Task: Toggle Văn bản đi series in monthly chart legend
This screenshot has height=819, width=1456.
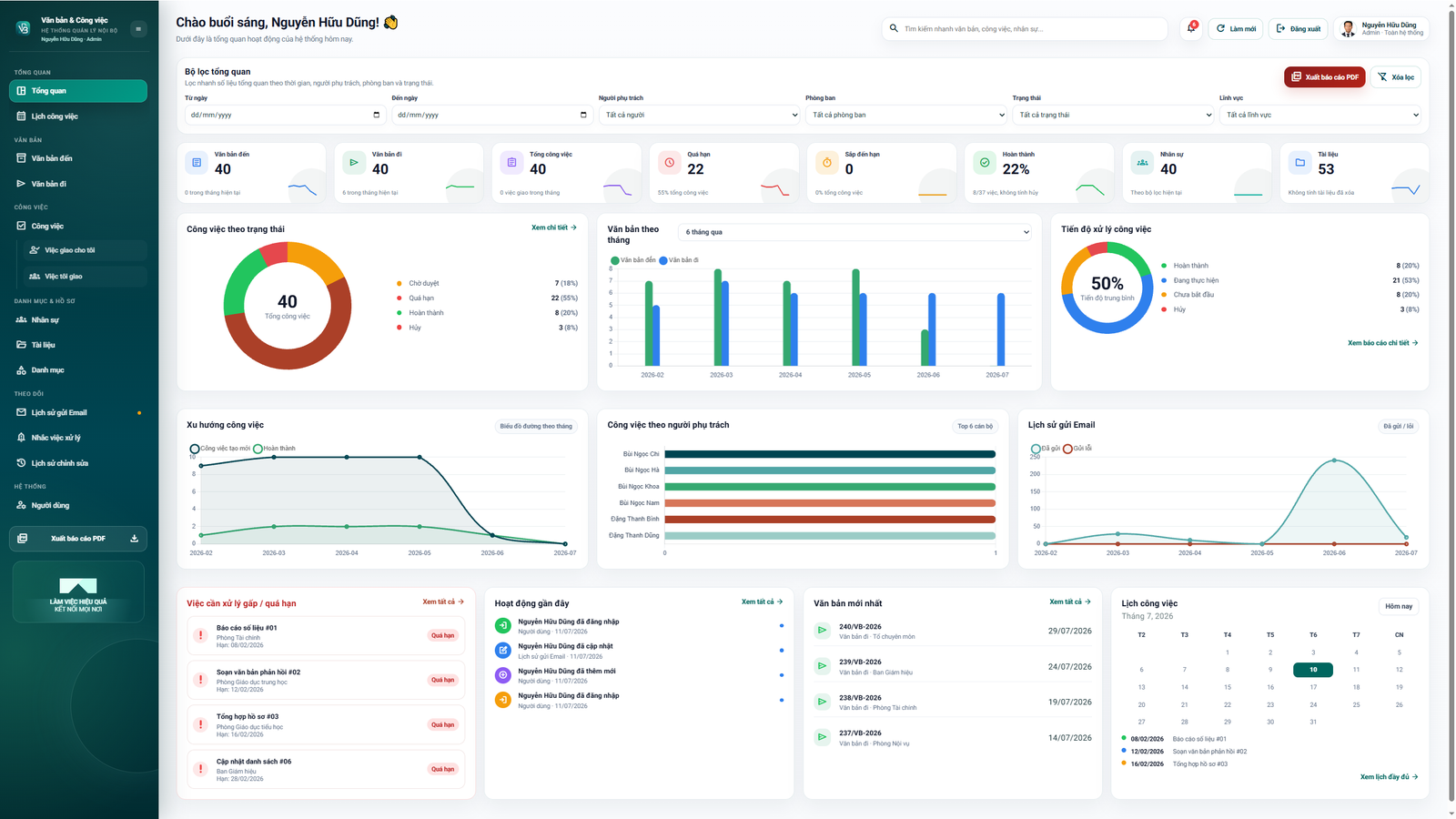Action: tap(679, 260)
